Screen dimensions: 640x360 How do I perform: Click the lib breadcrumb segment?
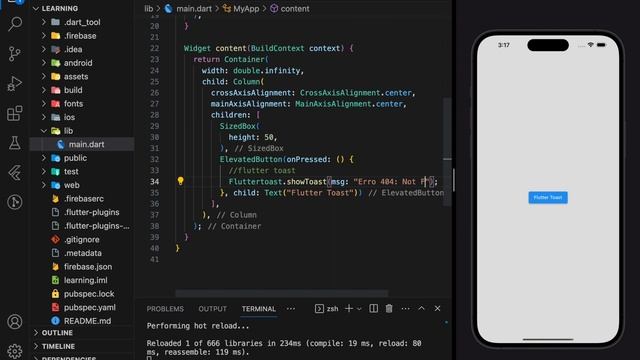coord(149,9)
